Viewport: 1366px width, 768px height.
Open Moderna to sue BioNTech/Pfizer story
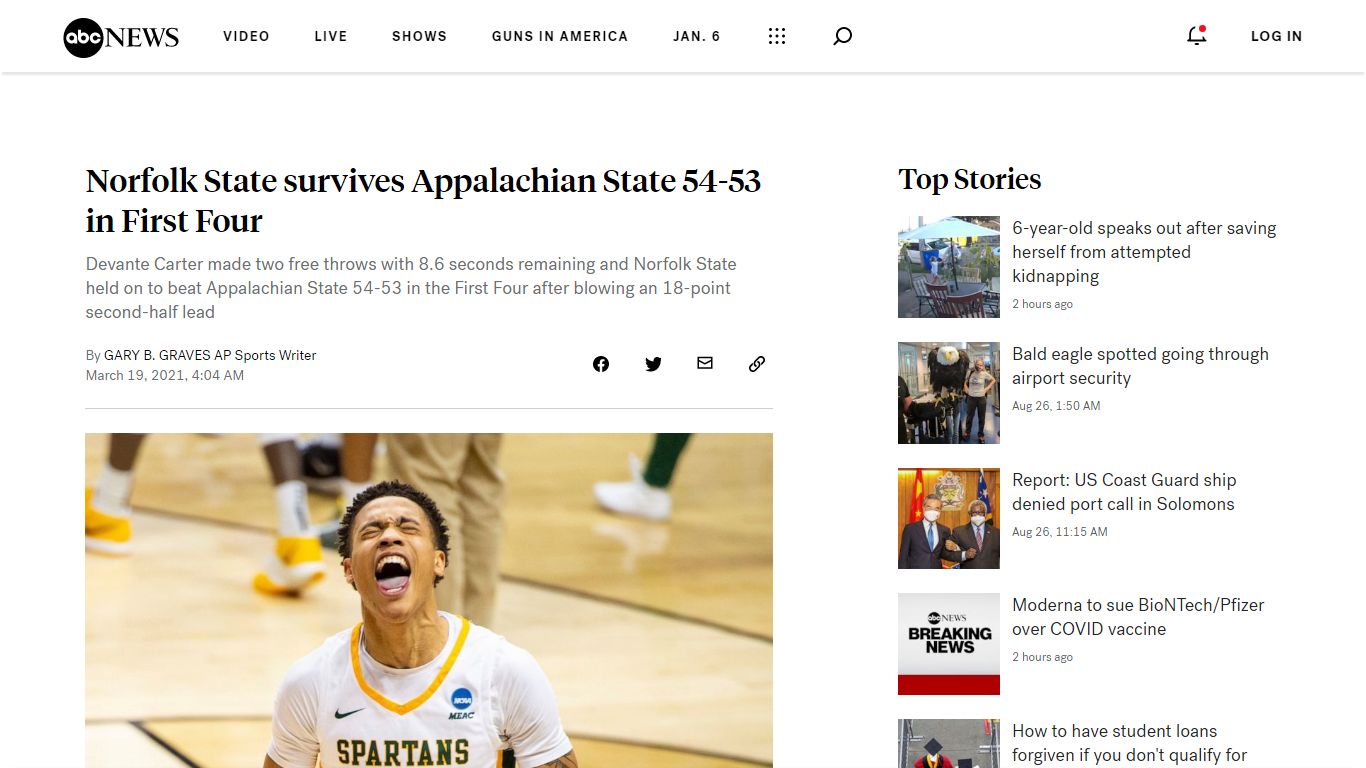(1138, 617)
